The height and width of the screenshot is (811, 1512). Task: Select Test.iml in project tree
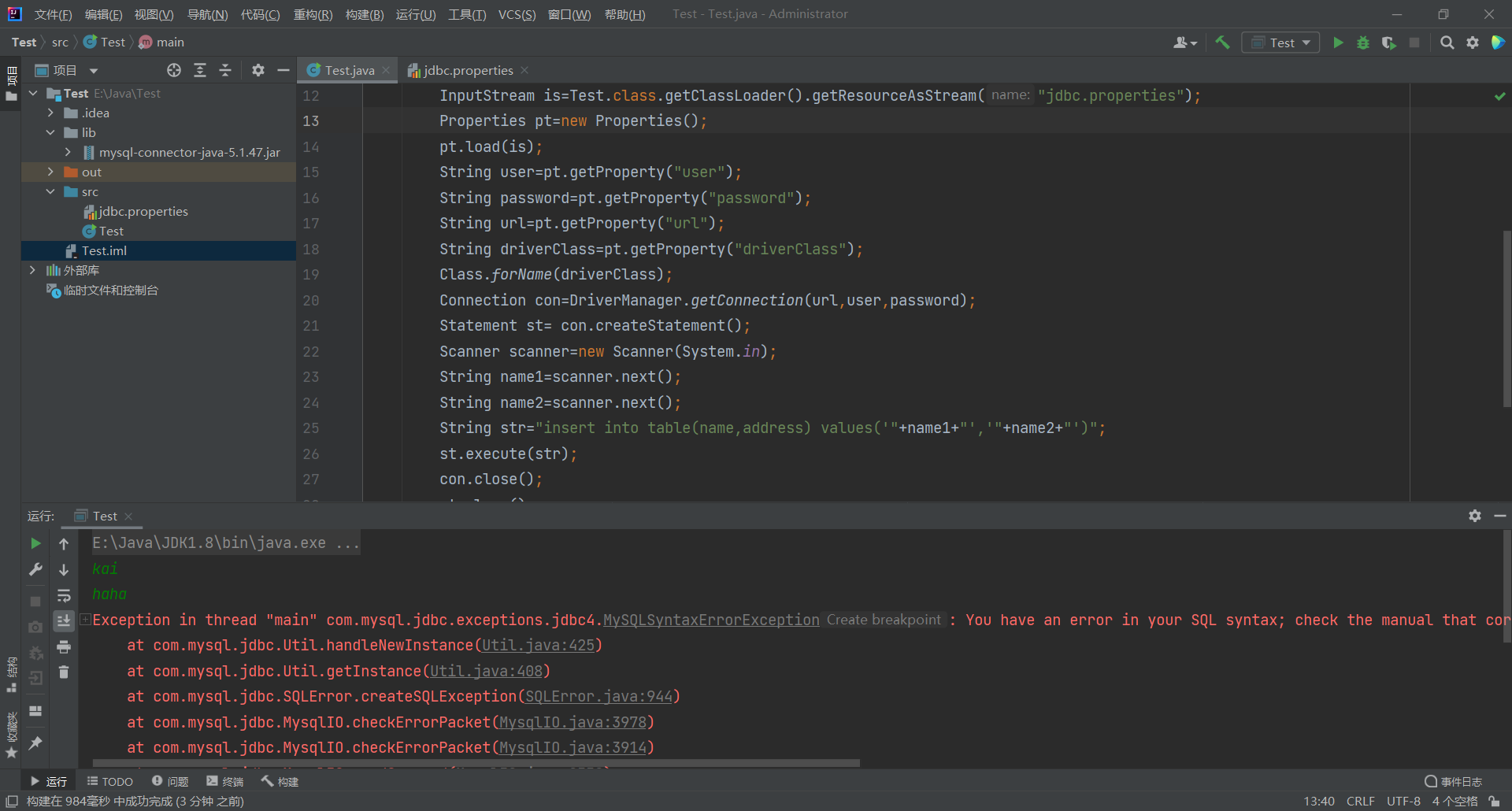(104, 250)
